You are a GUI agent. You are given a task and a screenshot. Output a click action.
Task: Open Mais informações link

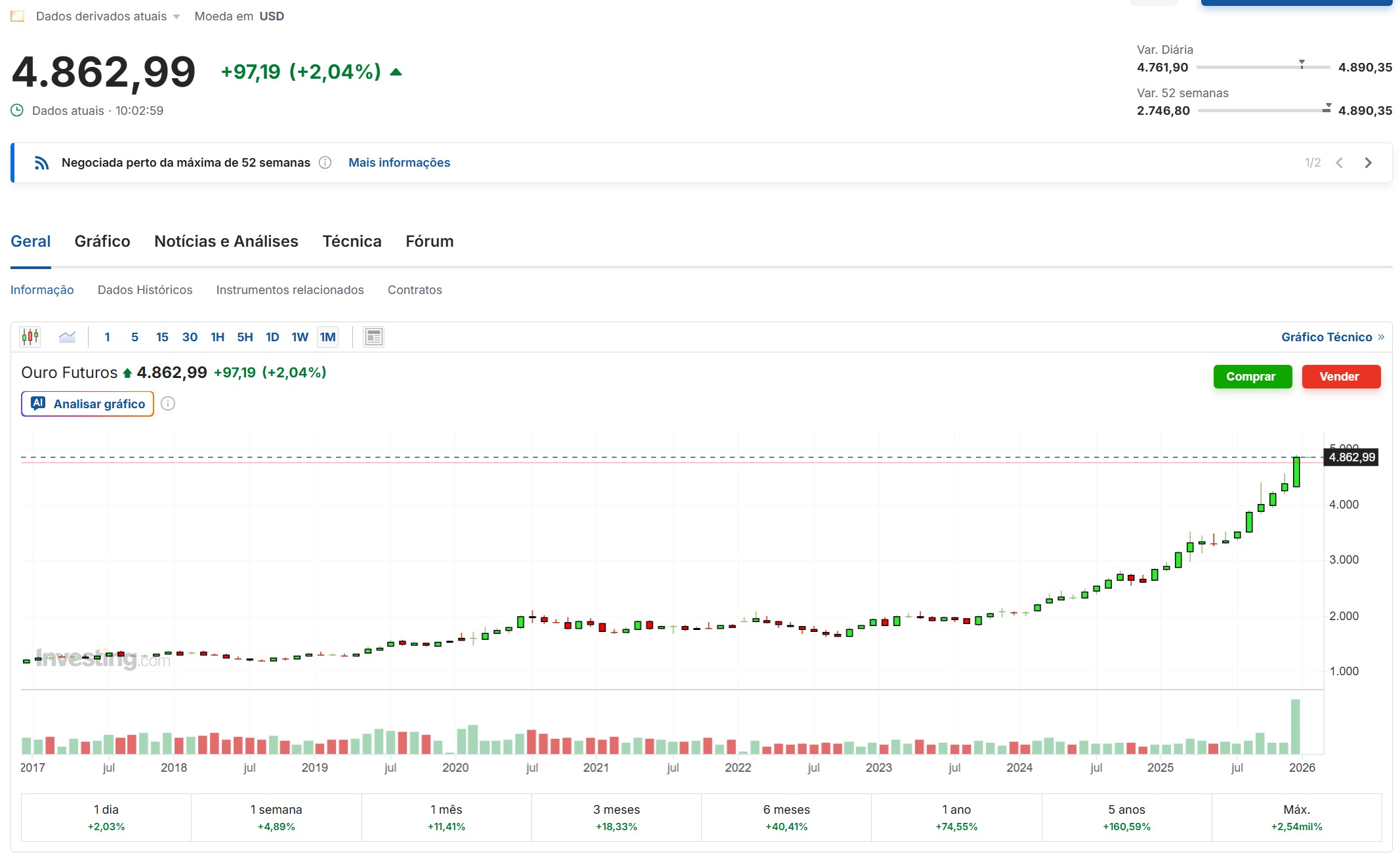(399, 163)
